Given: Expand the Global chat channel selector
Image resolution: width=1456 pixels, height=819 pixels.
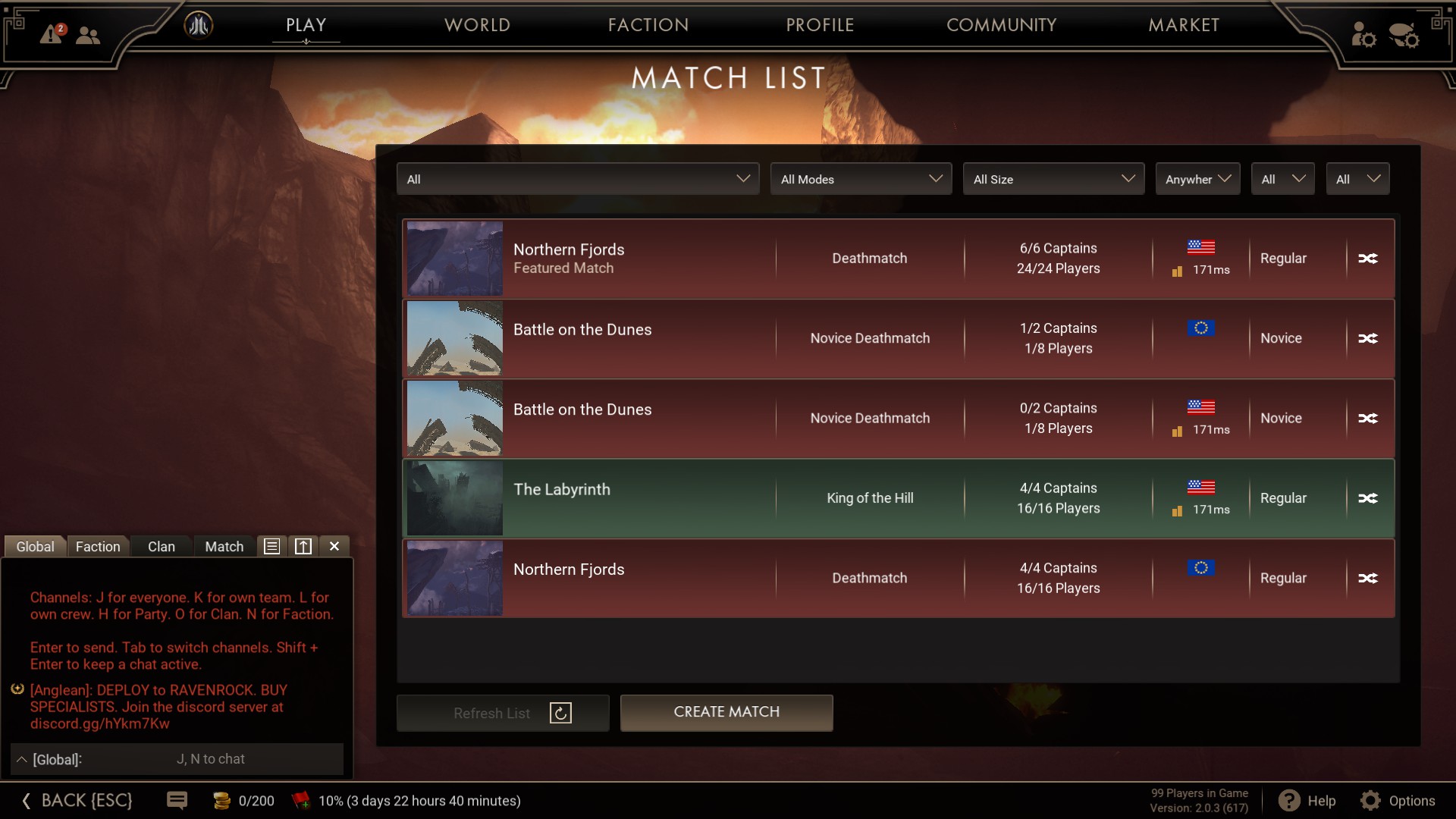Looking at the screenshot, I should tap(22, 759).
